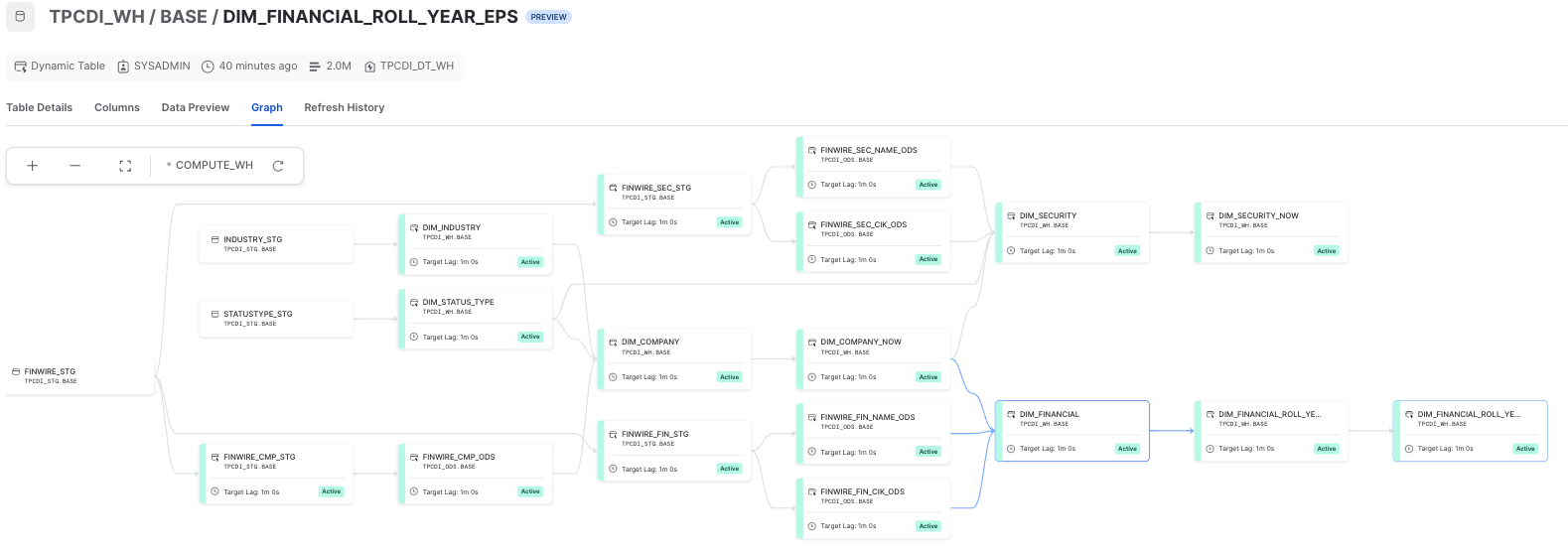
Task: Select the FINWIRE_STG source node
Action: [79, 376]
